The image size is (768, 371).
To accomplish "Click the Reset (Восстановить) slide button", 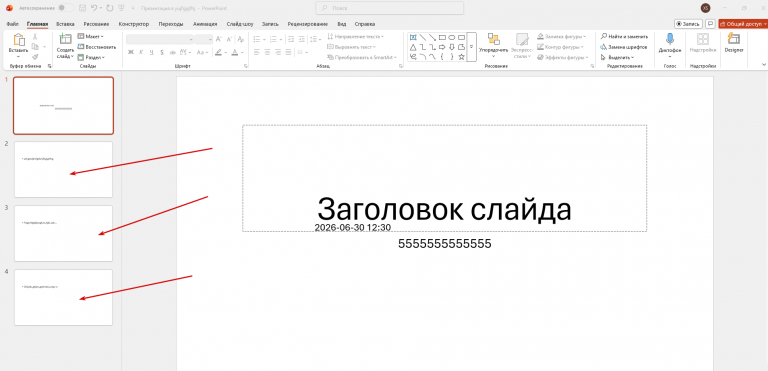I will [96, 47].
